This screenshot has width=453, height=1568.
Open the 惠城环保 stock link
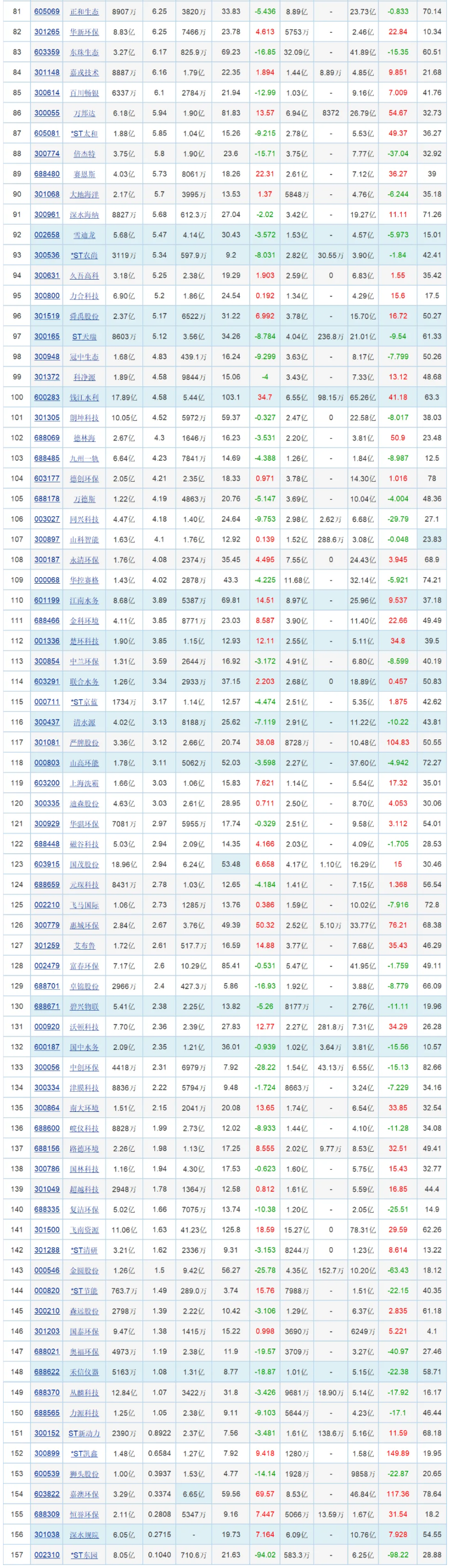point(84,925)
